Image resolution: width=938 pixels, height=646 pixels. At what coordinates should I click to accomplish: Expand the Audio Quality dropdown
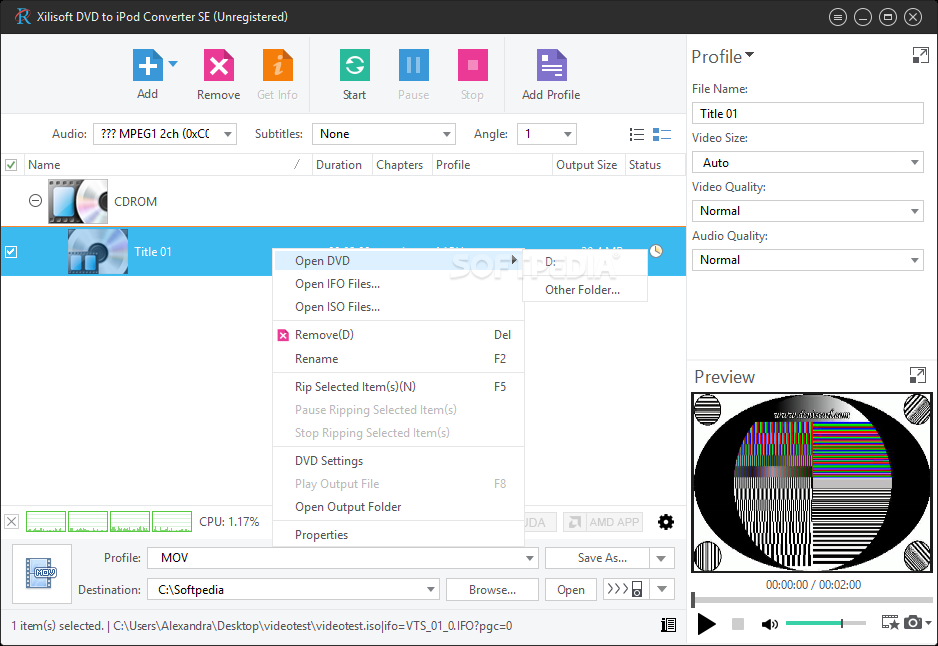point(807,260)
